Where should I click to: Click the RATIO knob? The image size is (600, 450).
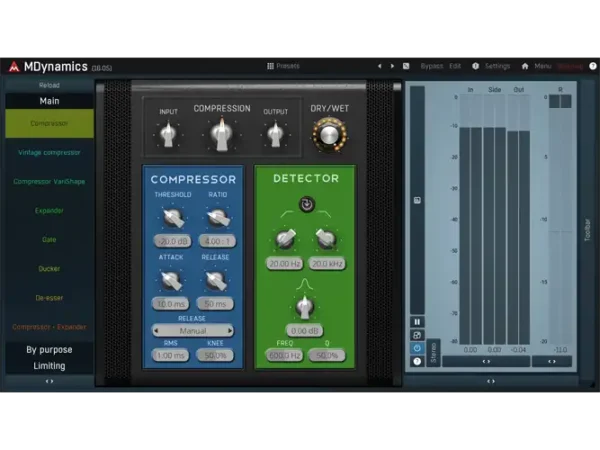[x=218, y=218]
